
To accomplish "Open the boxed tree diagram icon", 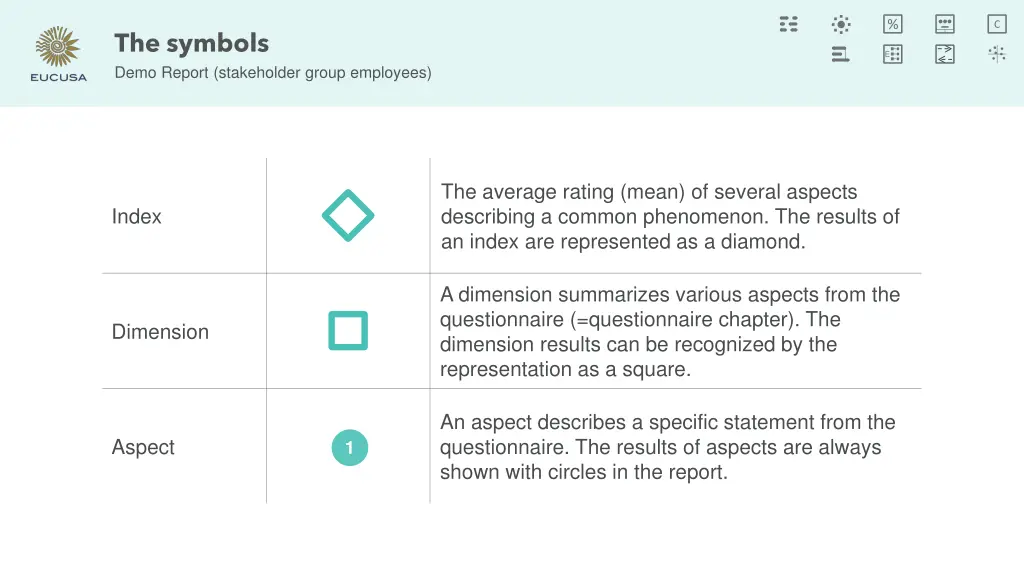I will 893,54.
